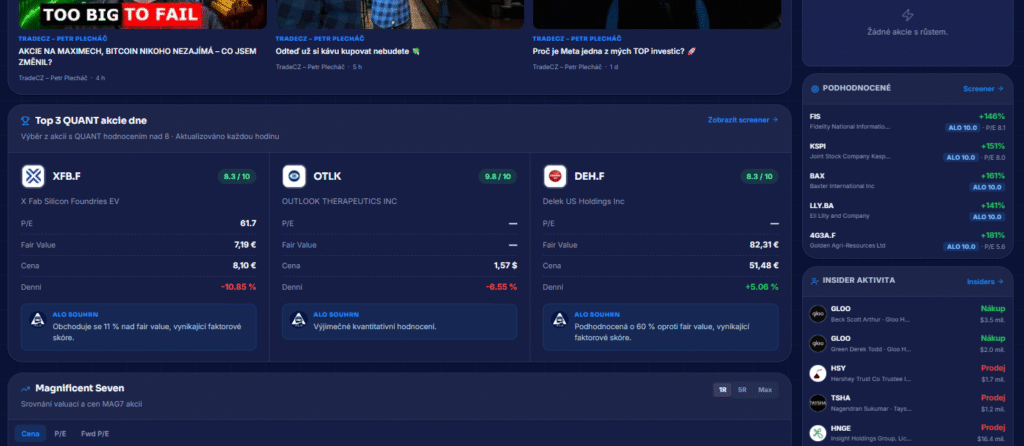Open article Proč je Meta jedna z mých TOP investic
The width and height of the screenshot is (1024, 446).
point(614,51)
